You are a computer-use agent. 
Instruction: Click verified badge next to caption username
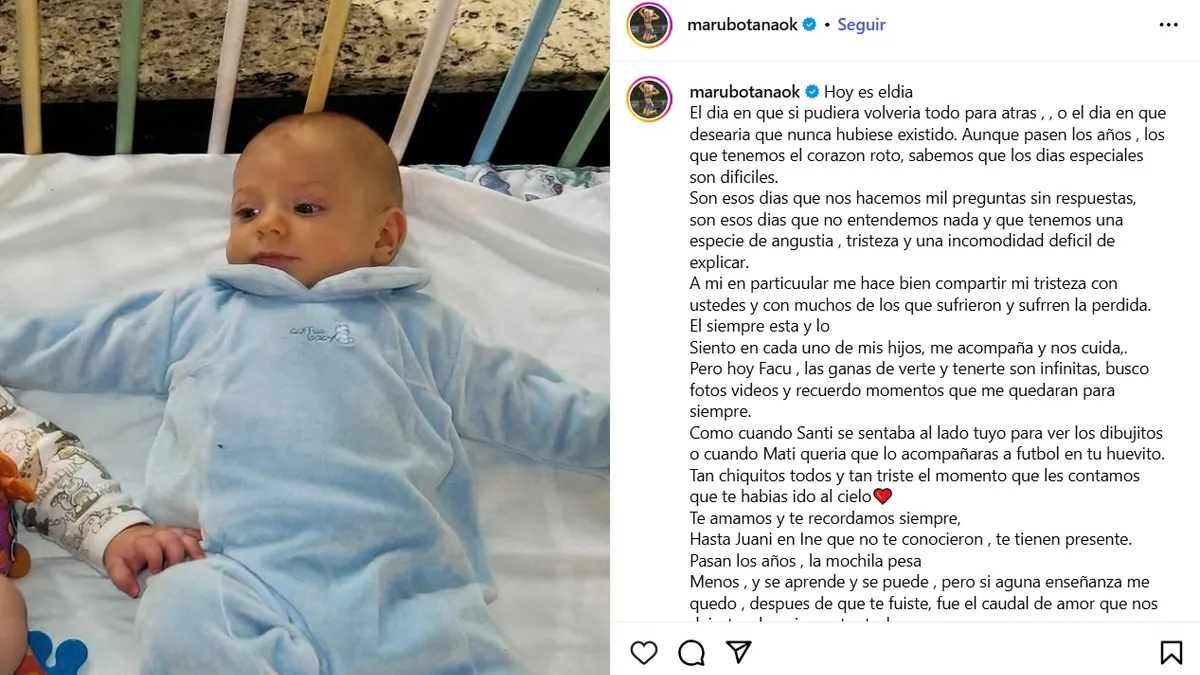[812, 92]
